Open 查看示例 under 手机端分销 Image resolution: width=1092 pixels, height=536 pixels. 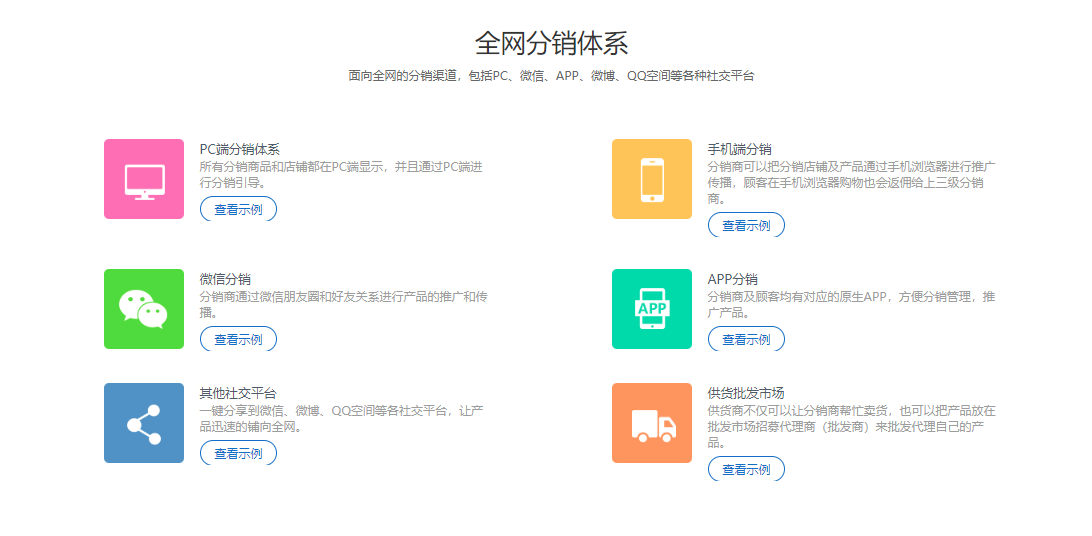click(x=746, y=225)
